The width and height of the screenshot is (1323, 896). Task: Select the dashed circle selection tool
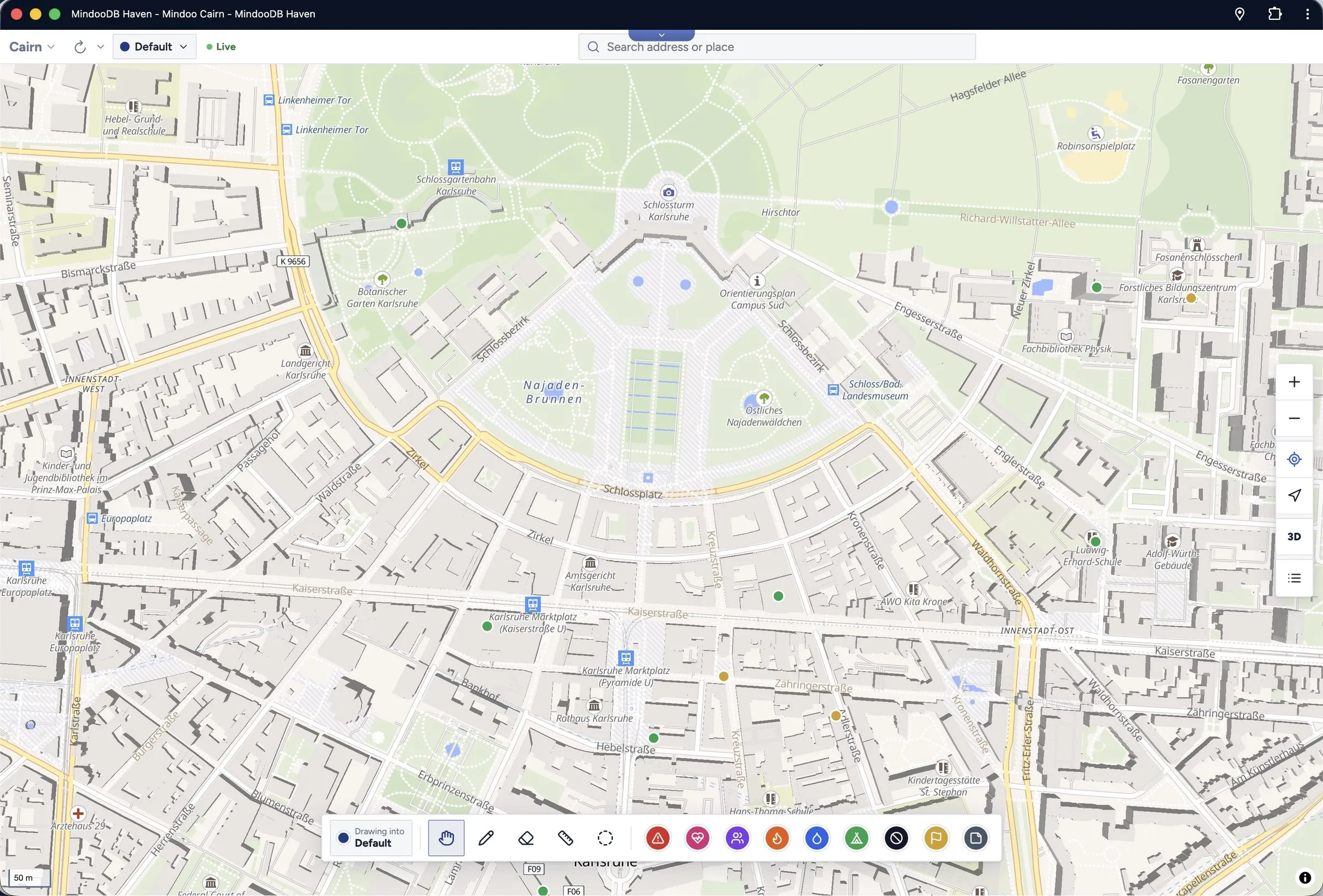click(605, 838)
